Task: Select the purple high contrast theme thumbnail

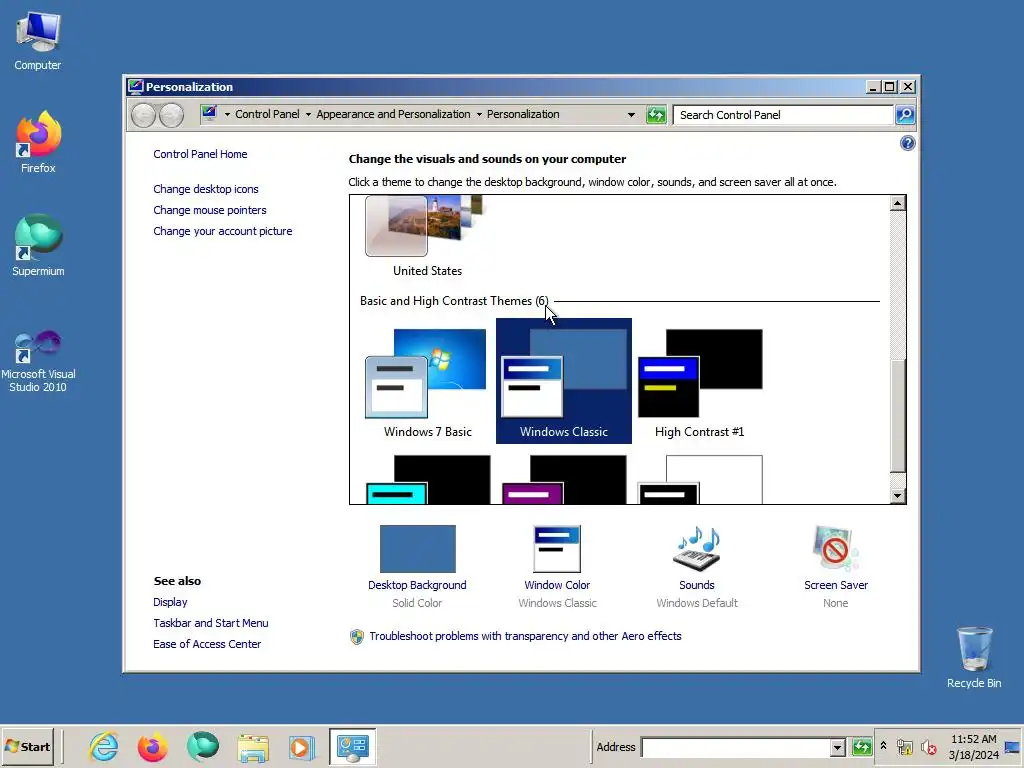Action: [564, 480]
